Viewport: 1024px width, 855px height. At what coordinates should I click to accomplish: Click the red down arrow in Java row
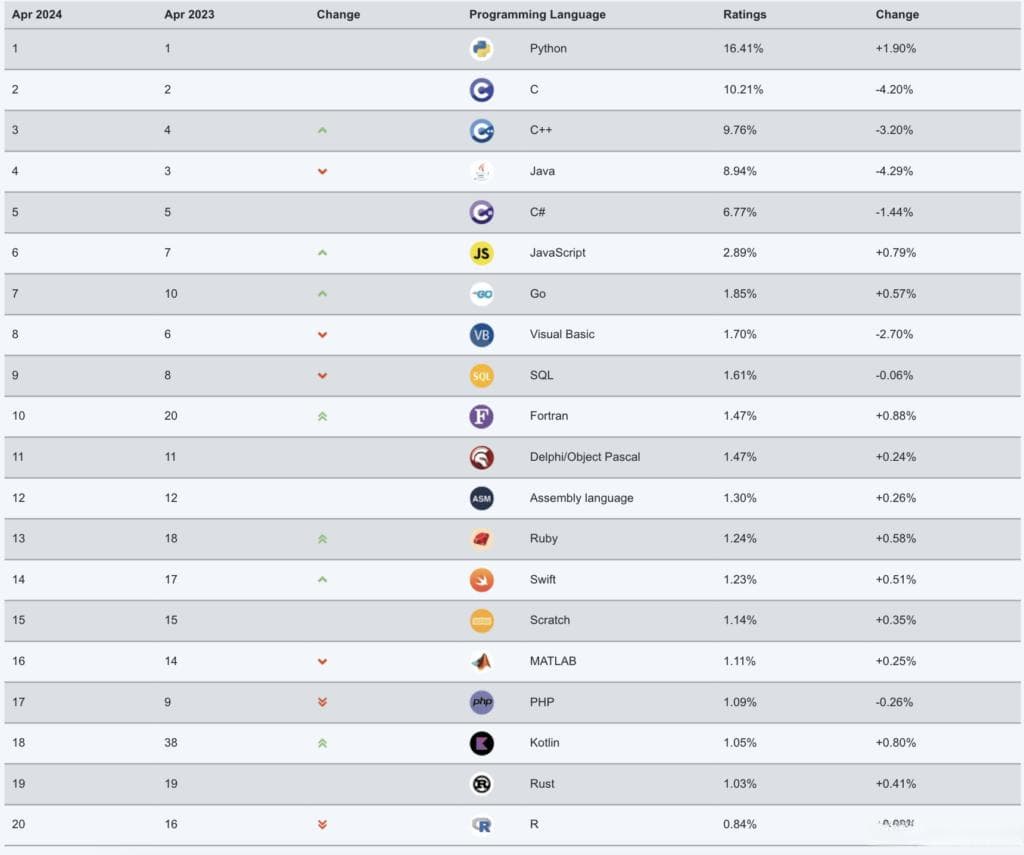pyautogui.click(x=322, y=171)
